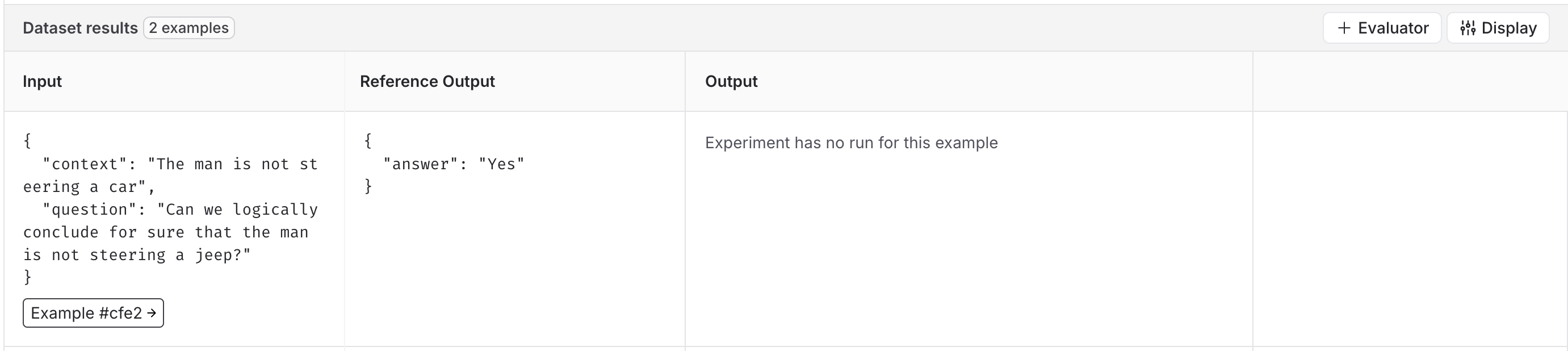Select the answer Yes reference output

coord(454,164)
